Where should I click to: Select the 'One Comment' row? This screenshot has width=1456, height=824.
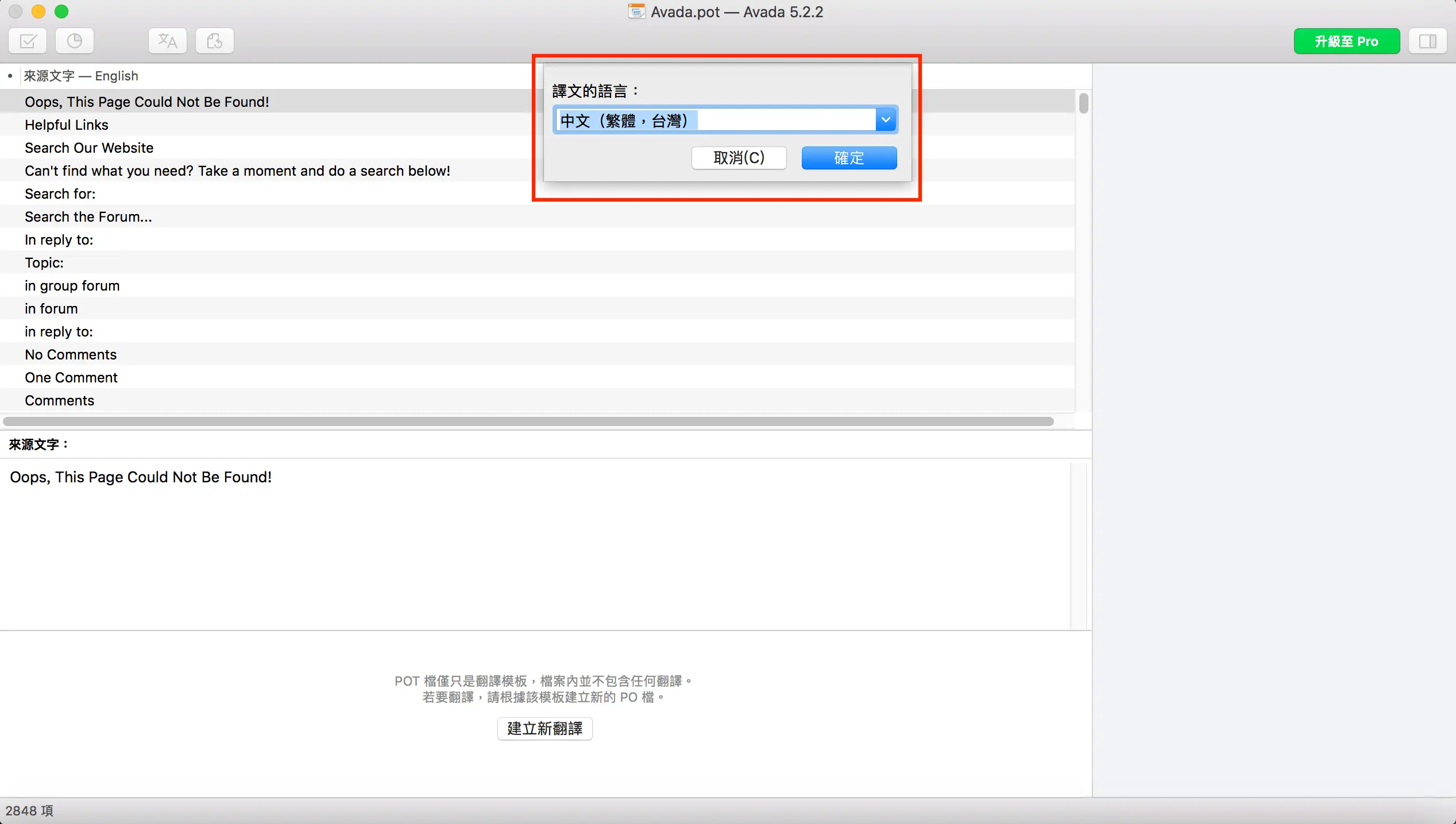[537, 377]
